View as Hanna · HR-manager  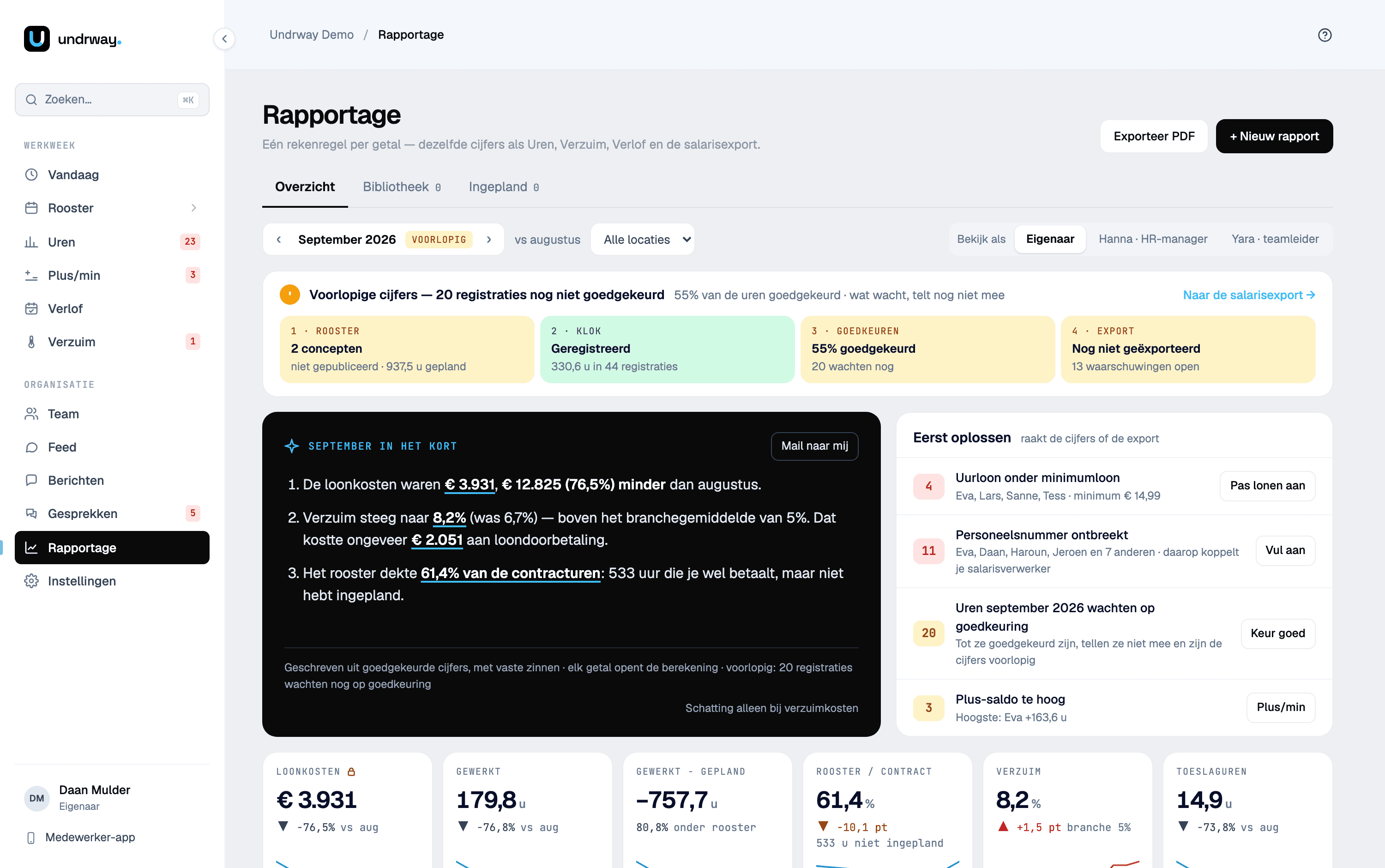[x=1152, y=239]
